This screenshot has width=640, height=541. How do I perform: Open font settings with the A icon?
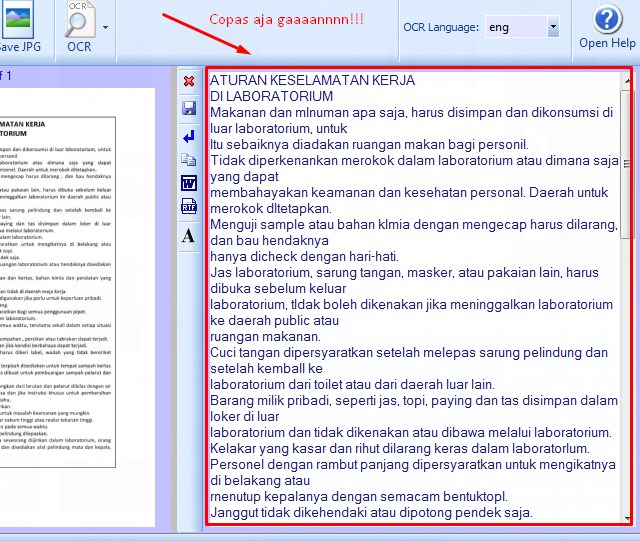tap(188, 235)
